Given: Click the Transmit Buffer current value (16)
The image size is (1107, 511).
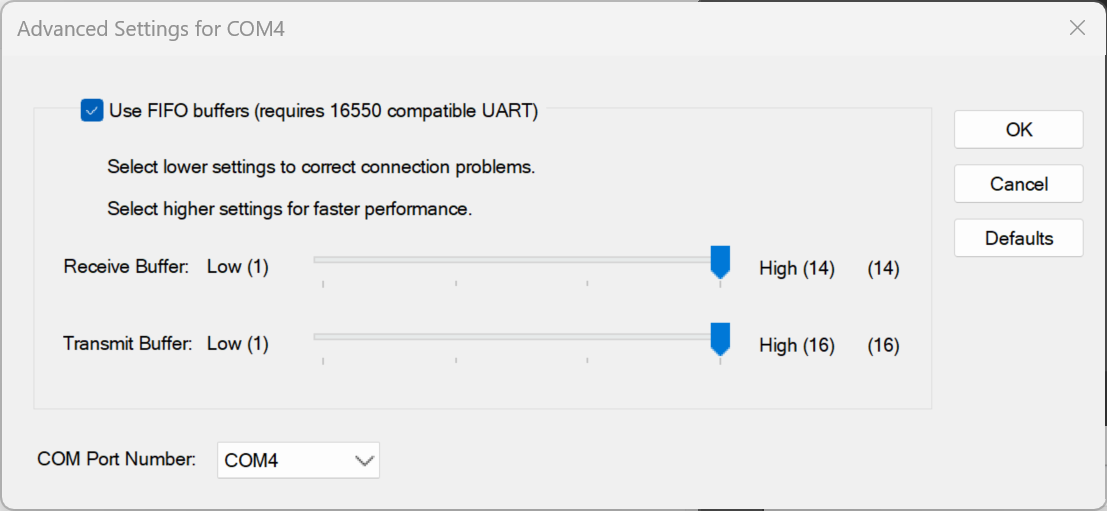Looking at the screenshot, I should (883, 345).
